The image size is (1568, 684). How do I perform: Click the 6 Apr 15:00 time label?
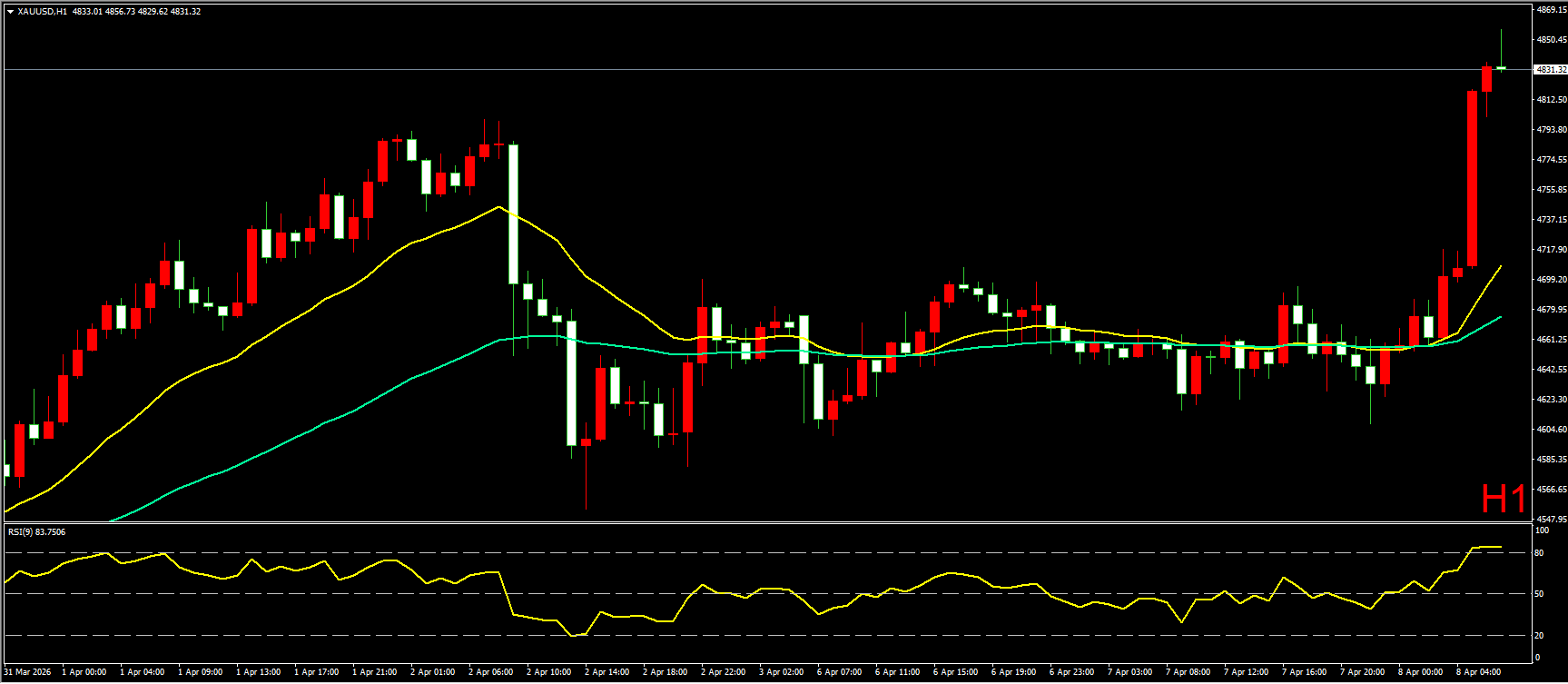point(955,672)
